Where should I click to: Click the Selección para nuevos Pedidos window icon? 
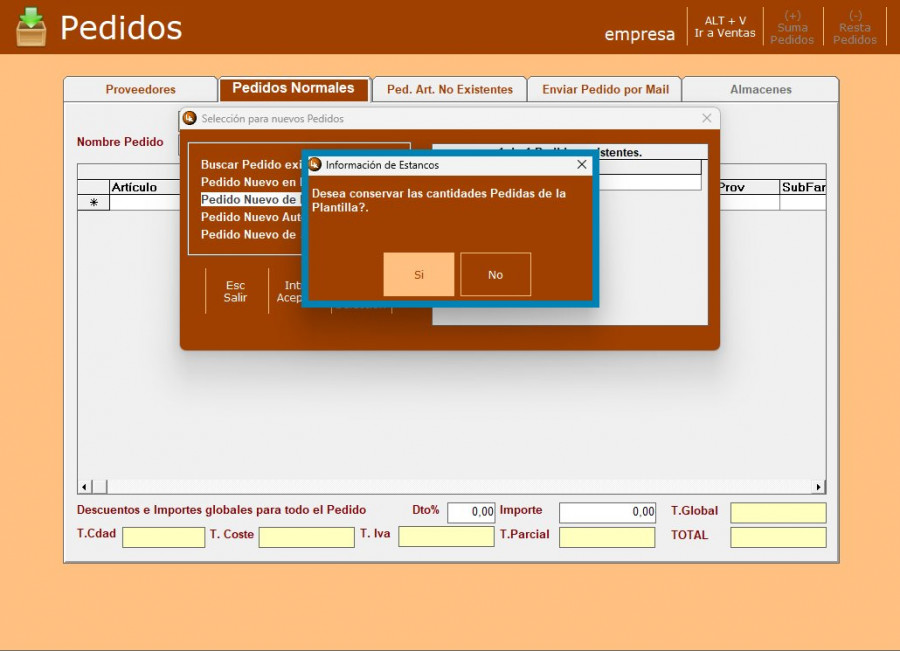190,118
